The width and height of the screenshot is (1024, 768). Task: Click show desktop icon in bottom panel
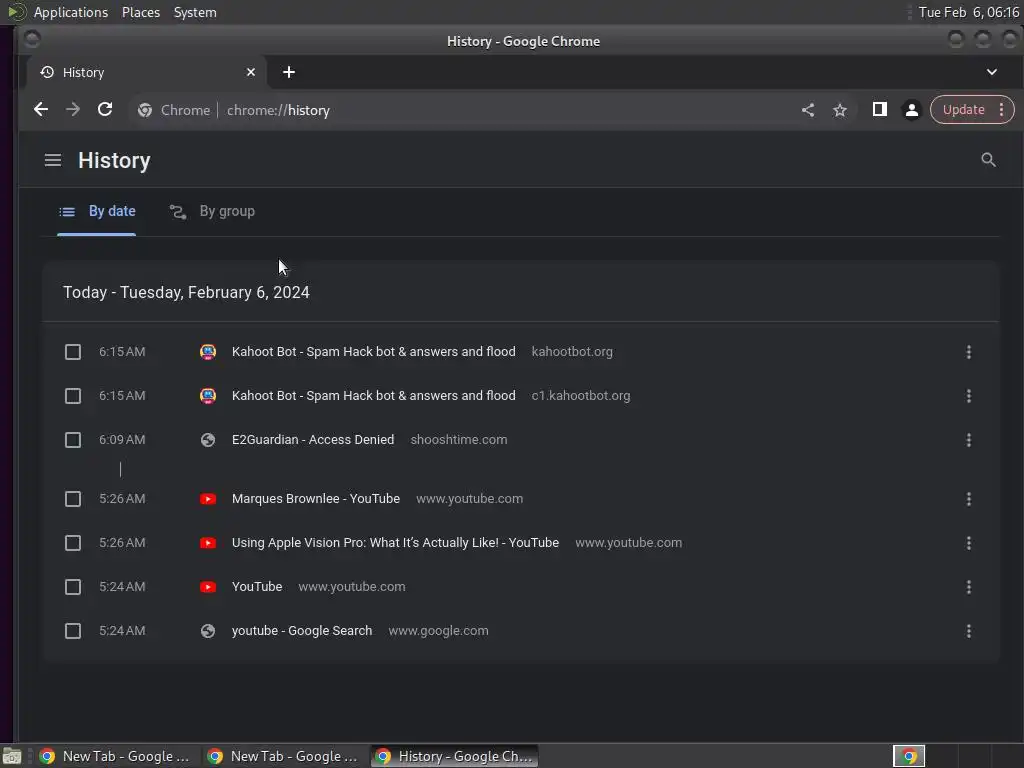click(x=11, y=756)
